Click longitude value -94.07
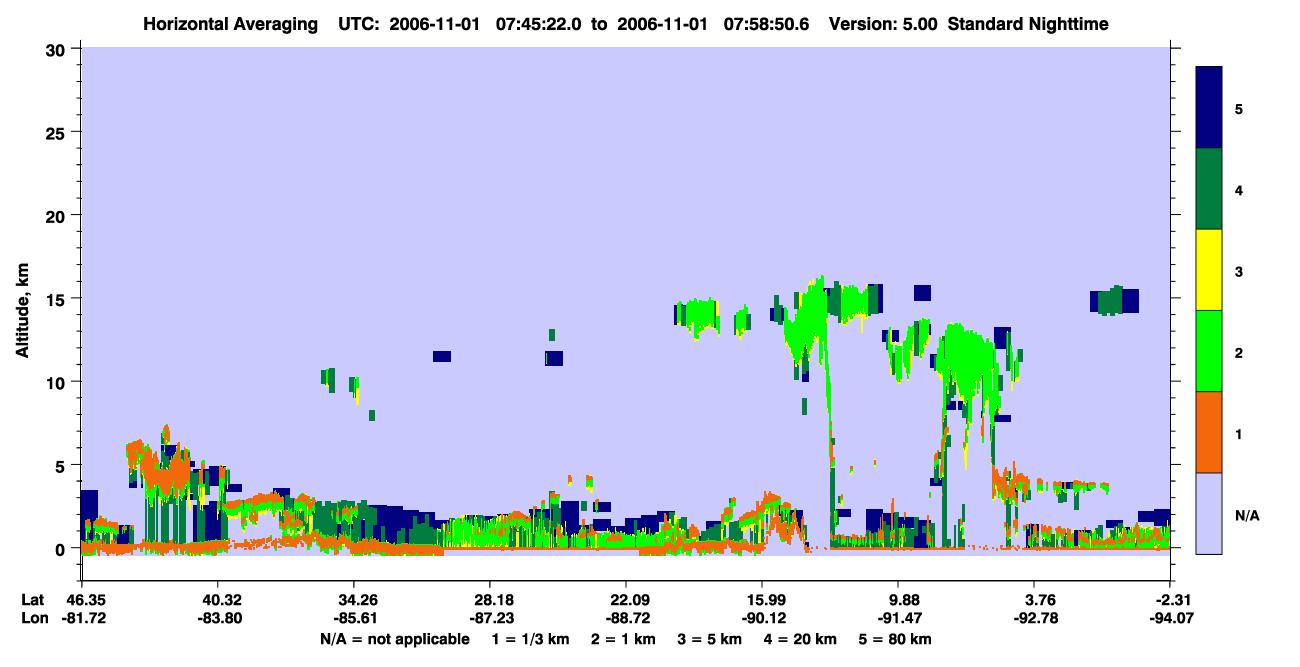The width and height of the screenshot is (1300, 667). (x=1170, y=618)
